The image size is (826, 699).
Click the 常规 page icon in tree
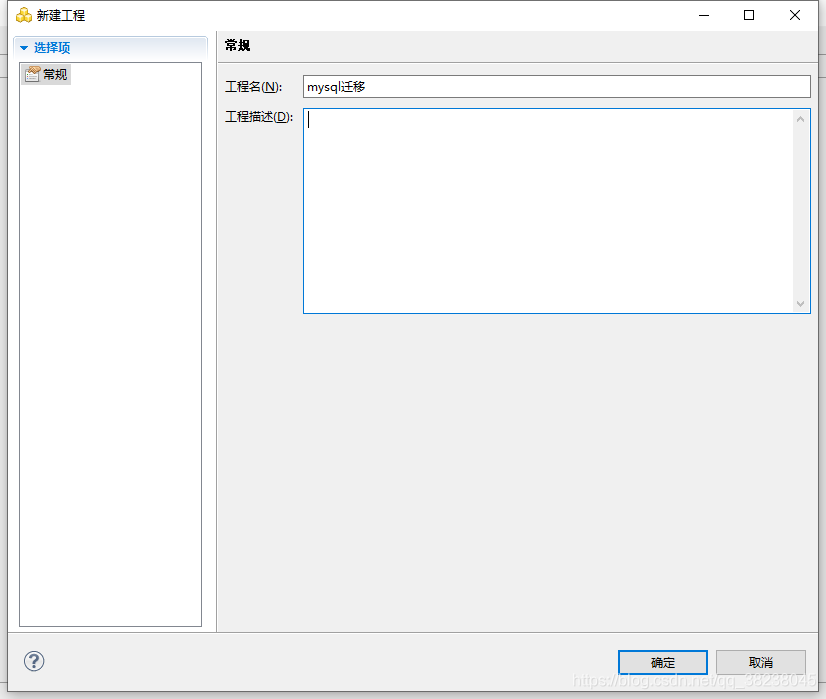[32, 74]
